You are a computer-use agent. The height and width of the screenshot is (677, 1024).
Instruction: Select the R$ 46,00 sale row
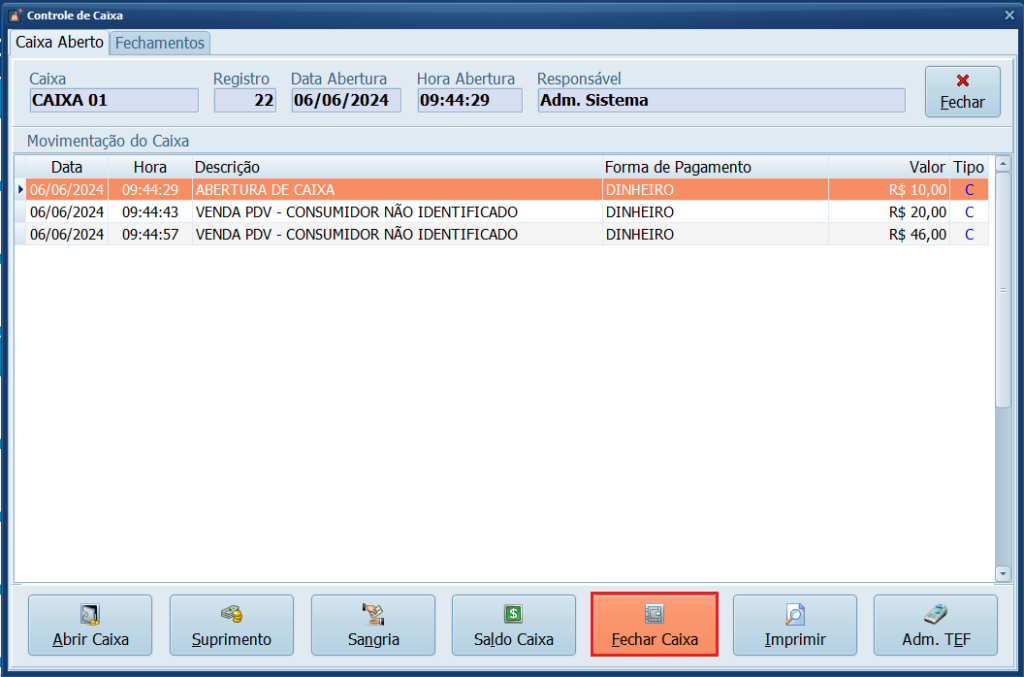point(400,234)
